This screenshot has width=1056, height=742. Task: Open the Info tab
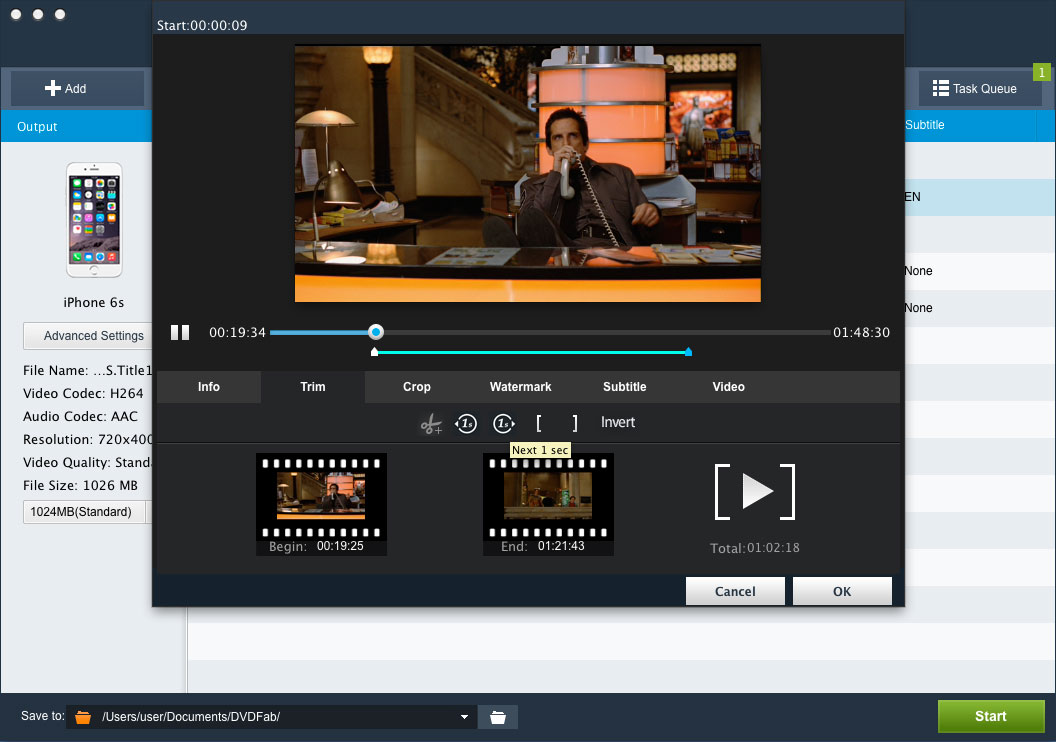point(209,386)
